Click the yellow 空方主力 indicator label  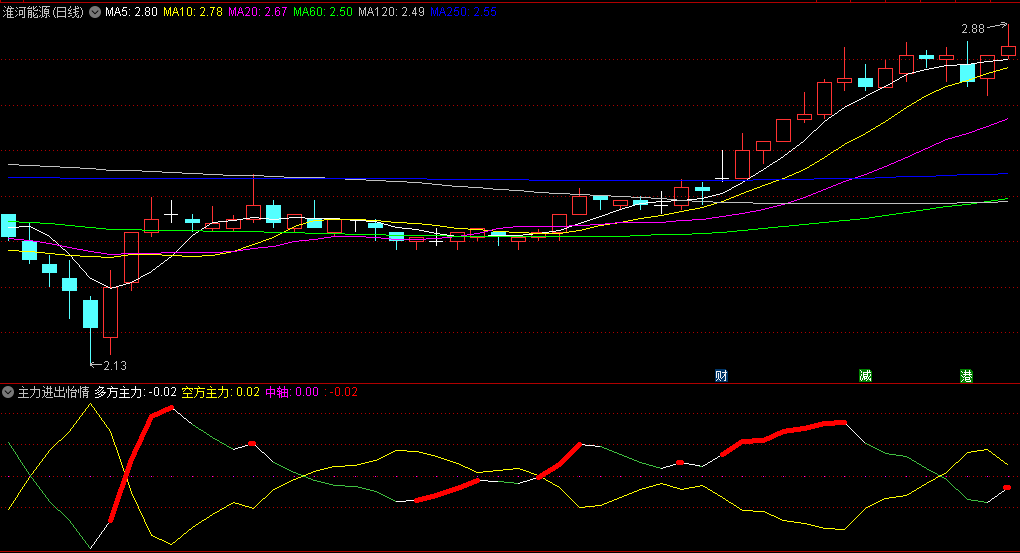205,392
